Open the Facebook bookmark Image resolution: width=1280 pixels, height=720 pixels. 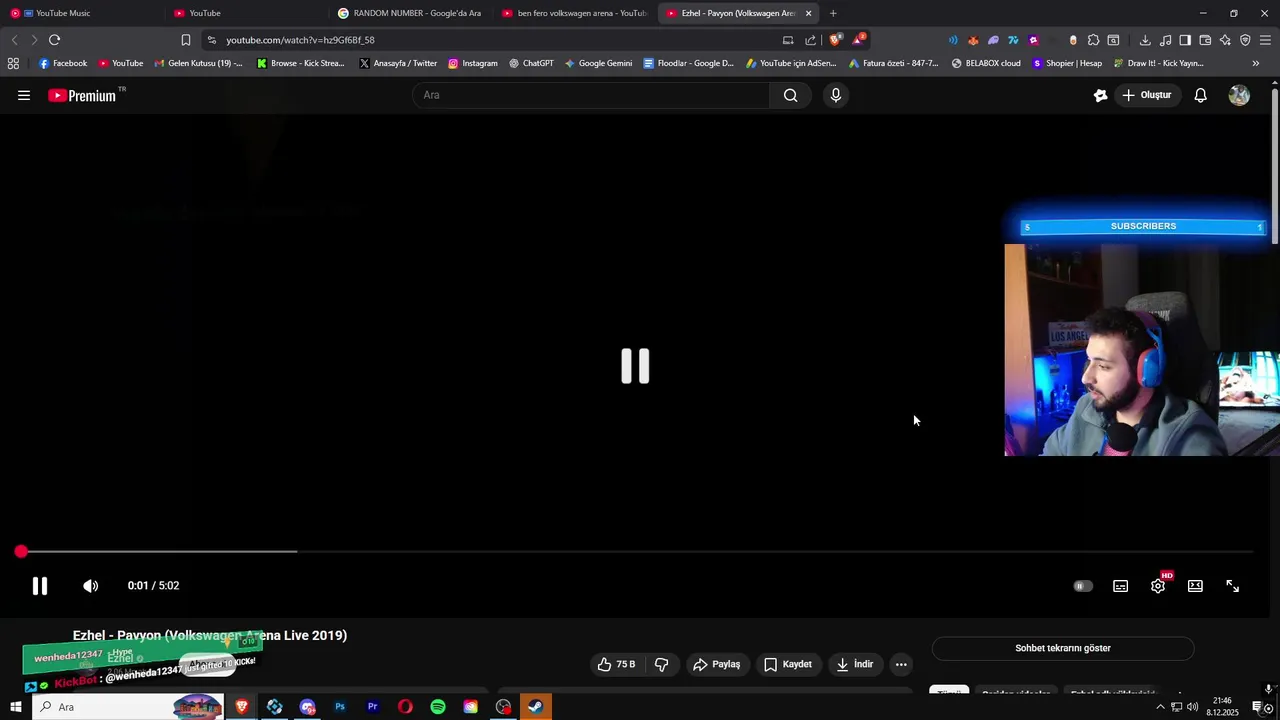pos(63,63)
